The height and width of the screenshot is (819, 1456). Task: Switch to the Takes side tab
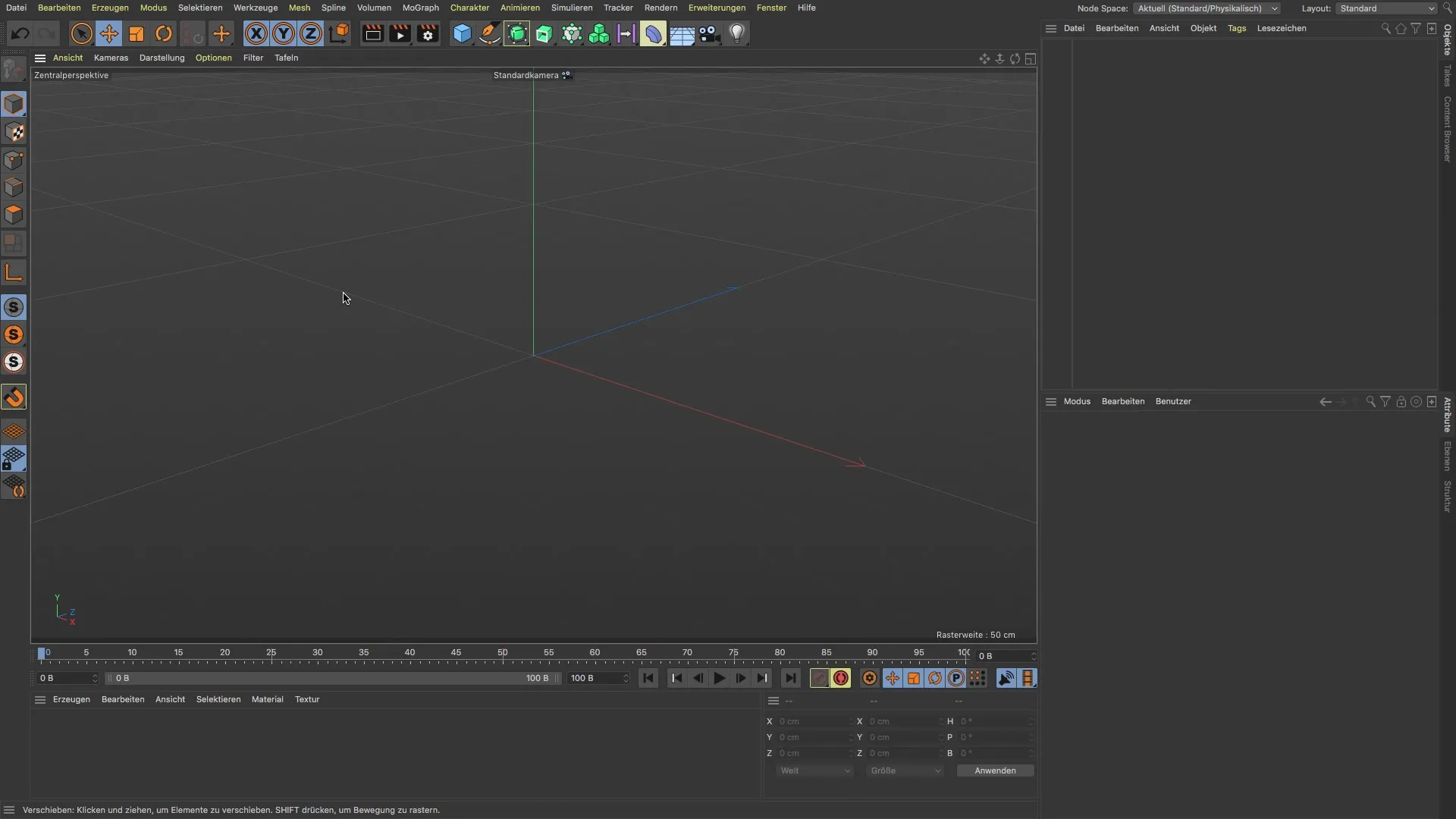[x=1447, y=75]
